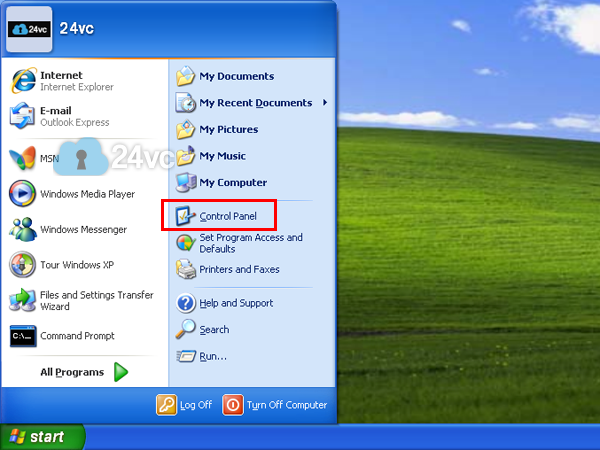Open Printers and Faxes icon
This screenshot has height=450, width=600.
(x=186, y=269)
